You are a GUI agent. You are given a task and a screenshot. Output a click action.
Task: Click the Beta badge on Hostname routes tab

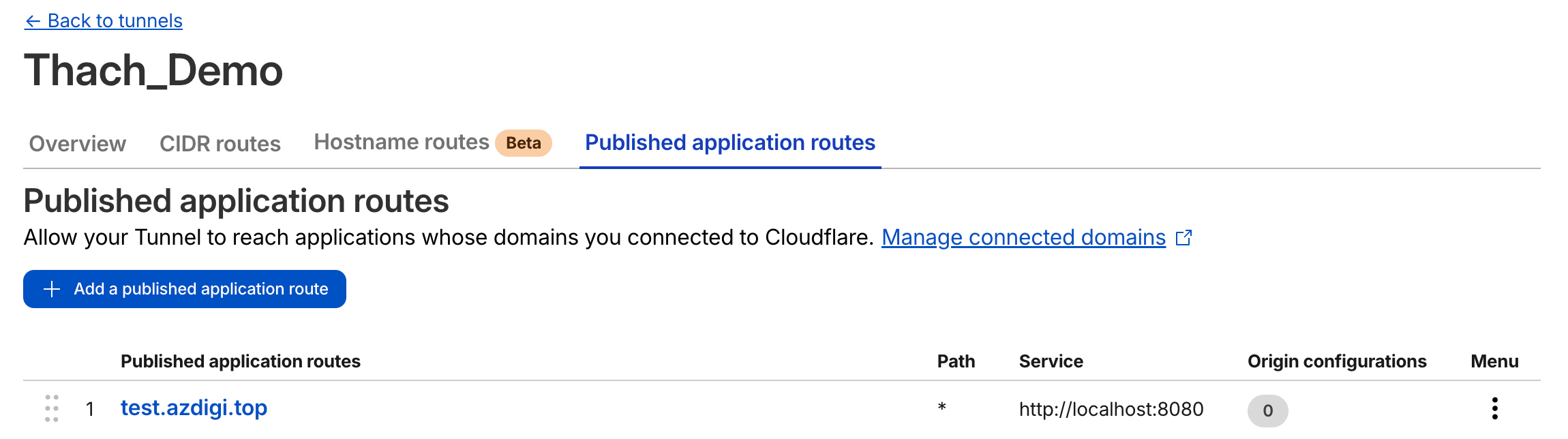(522, 142)
